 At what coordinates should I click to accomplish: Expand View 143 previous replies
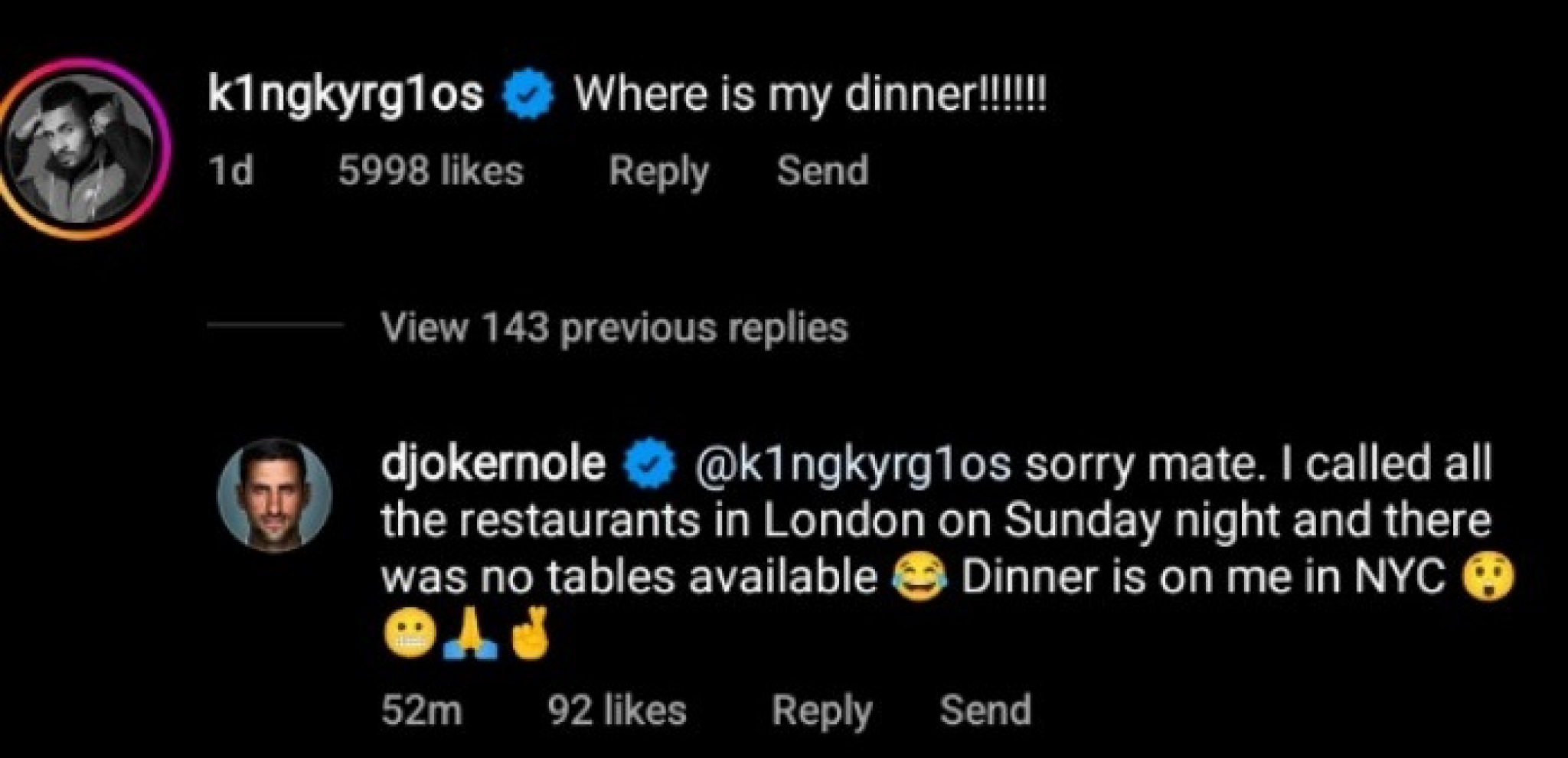coord(614,328)
